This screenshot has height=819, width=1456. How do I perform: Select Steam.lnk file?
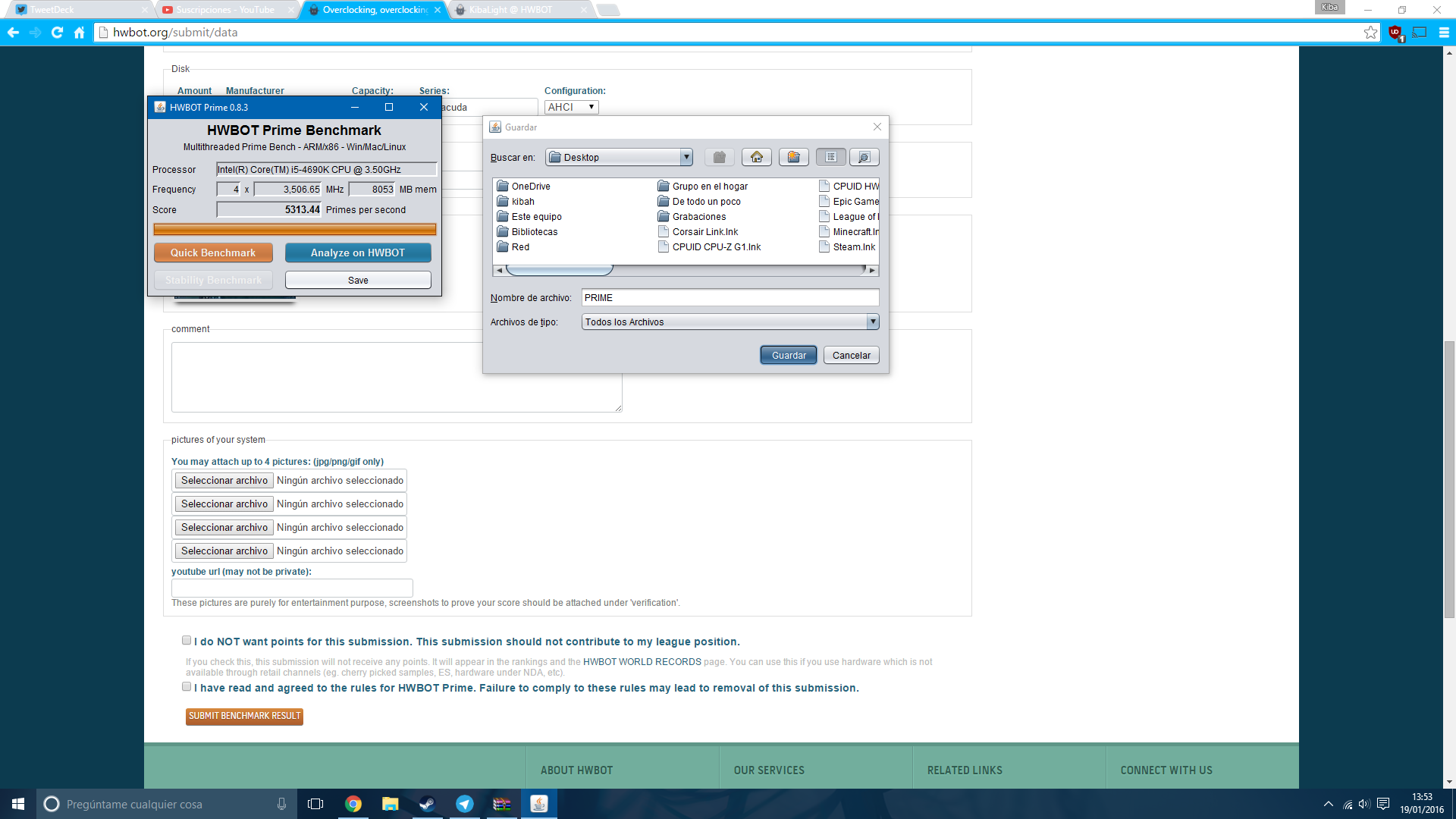pyautogui.click(x=848, y=247)
